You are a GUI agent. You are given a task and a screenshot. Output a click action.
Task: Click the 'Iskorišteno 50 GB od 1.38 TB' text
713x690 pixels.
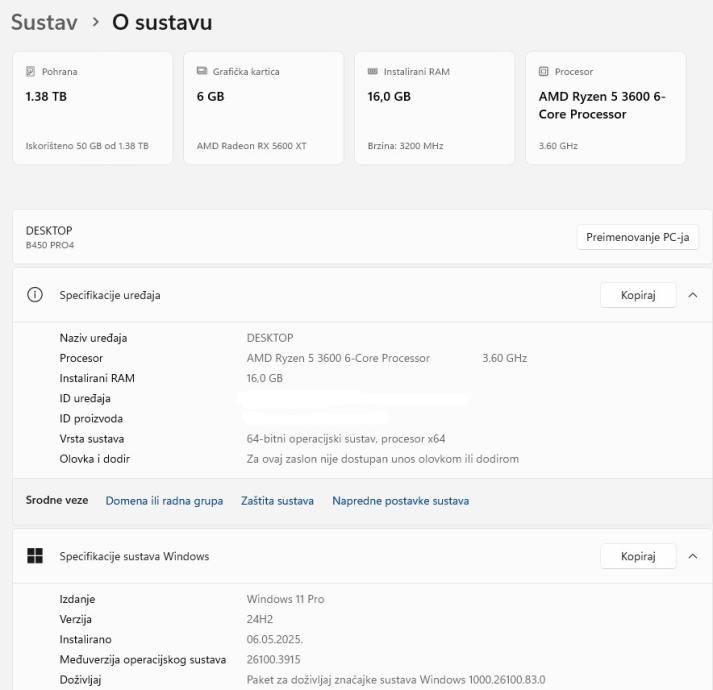(87, 146)
